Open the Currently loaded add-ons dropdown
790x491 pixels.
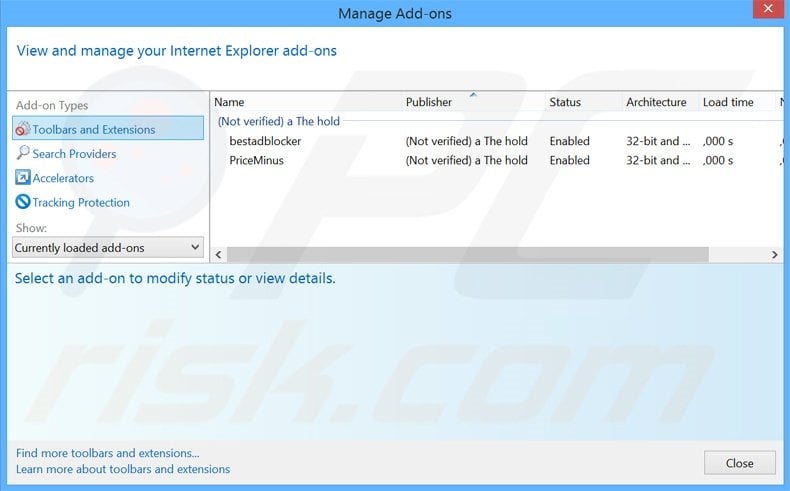click(108, 248)
